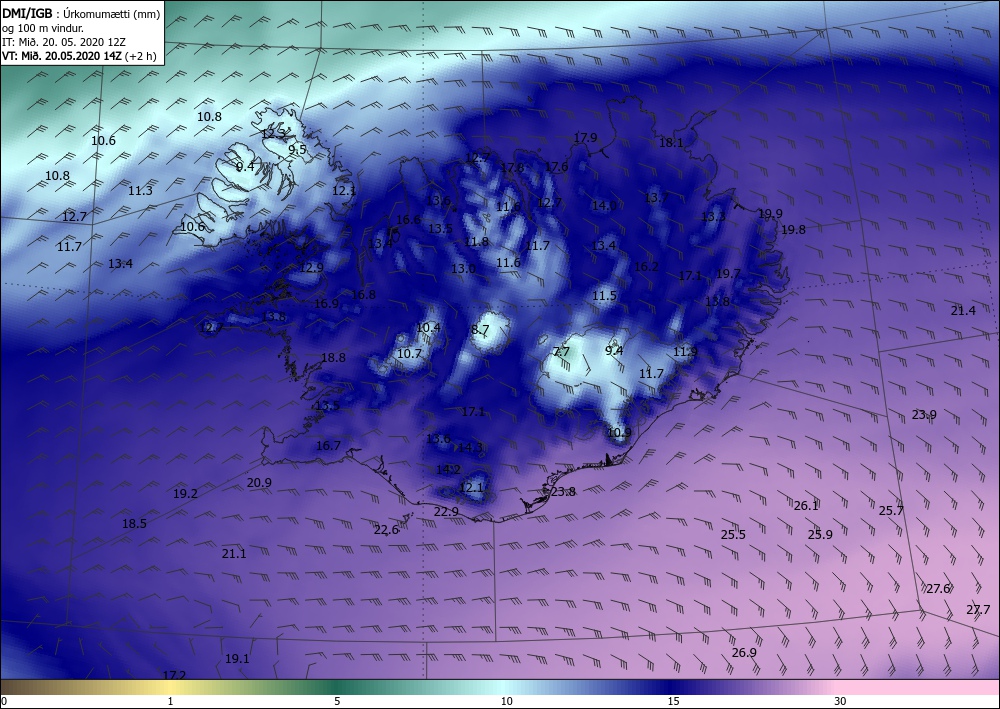
Task: Click the 18.8 value near the west coast
Action: [x=334, y=358]
